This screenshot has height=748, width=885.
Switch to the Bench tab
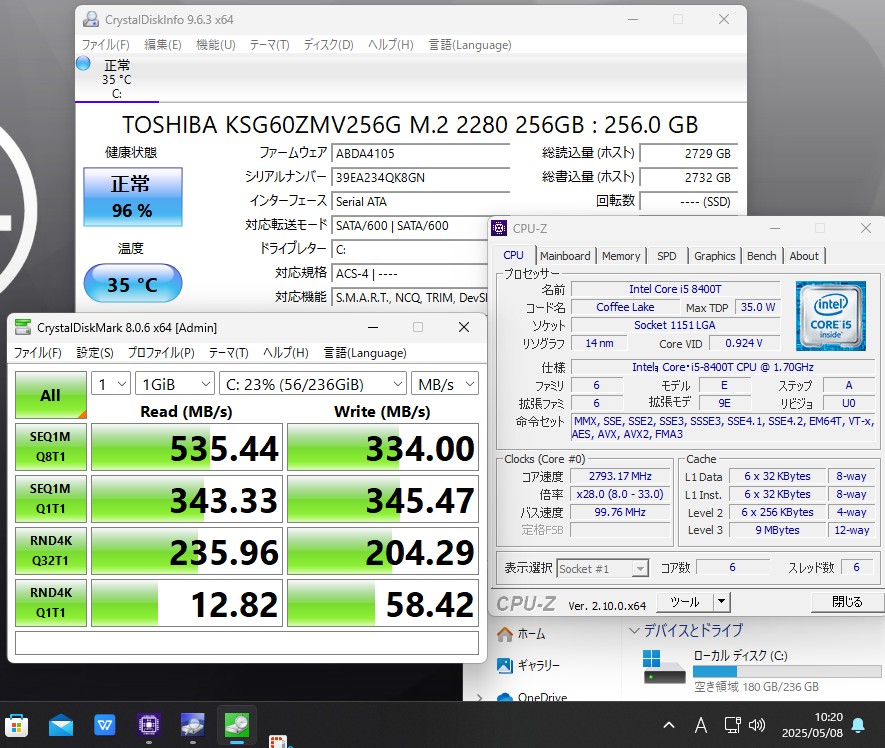coord(761,256)
